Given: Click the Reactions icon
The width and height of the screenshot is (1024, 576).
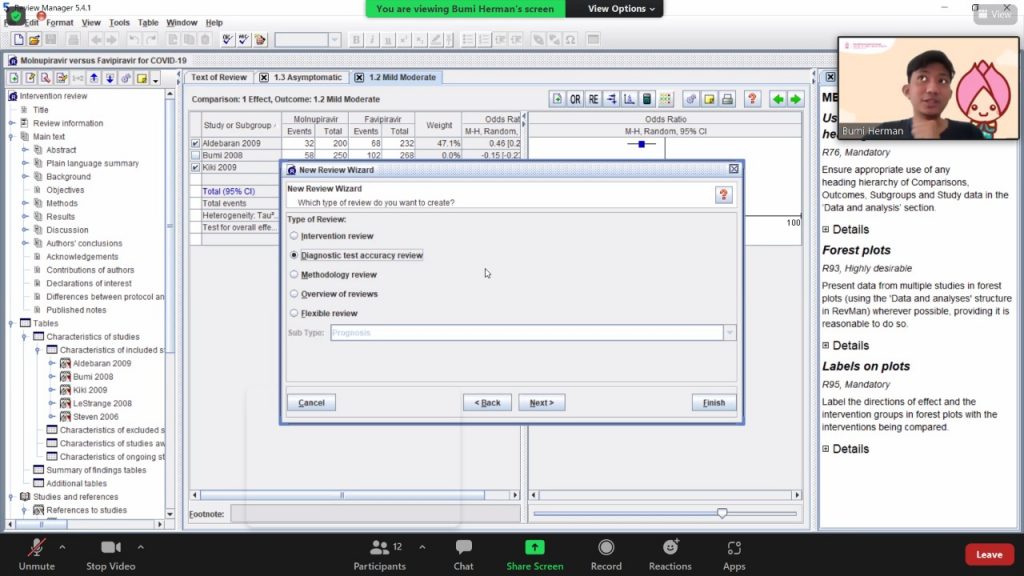Looking at the screenshot, I should (x=670, y=548).
